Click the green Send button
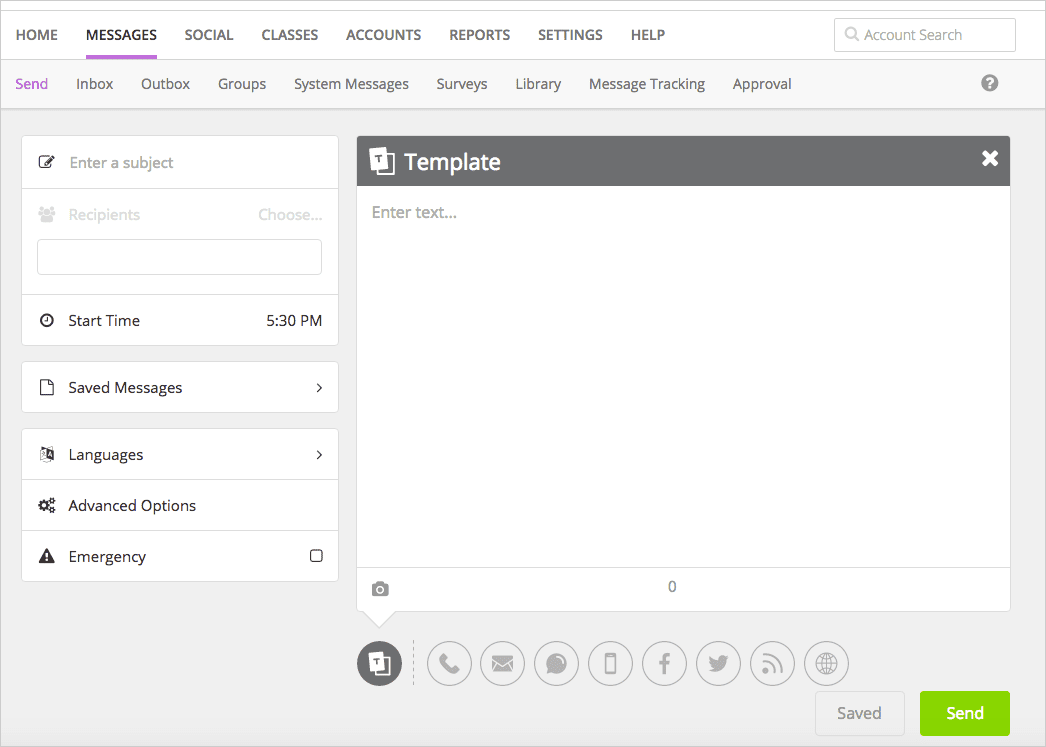This screenshot has height=747, width=1046. coord(964,713)
